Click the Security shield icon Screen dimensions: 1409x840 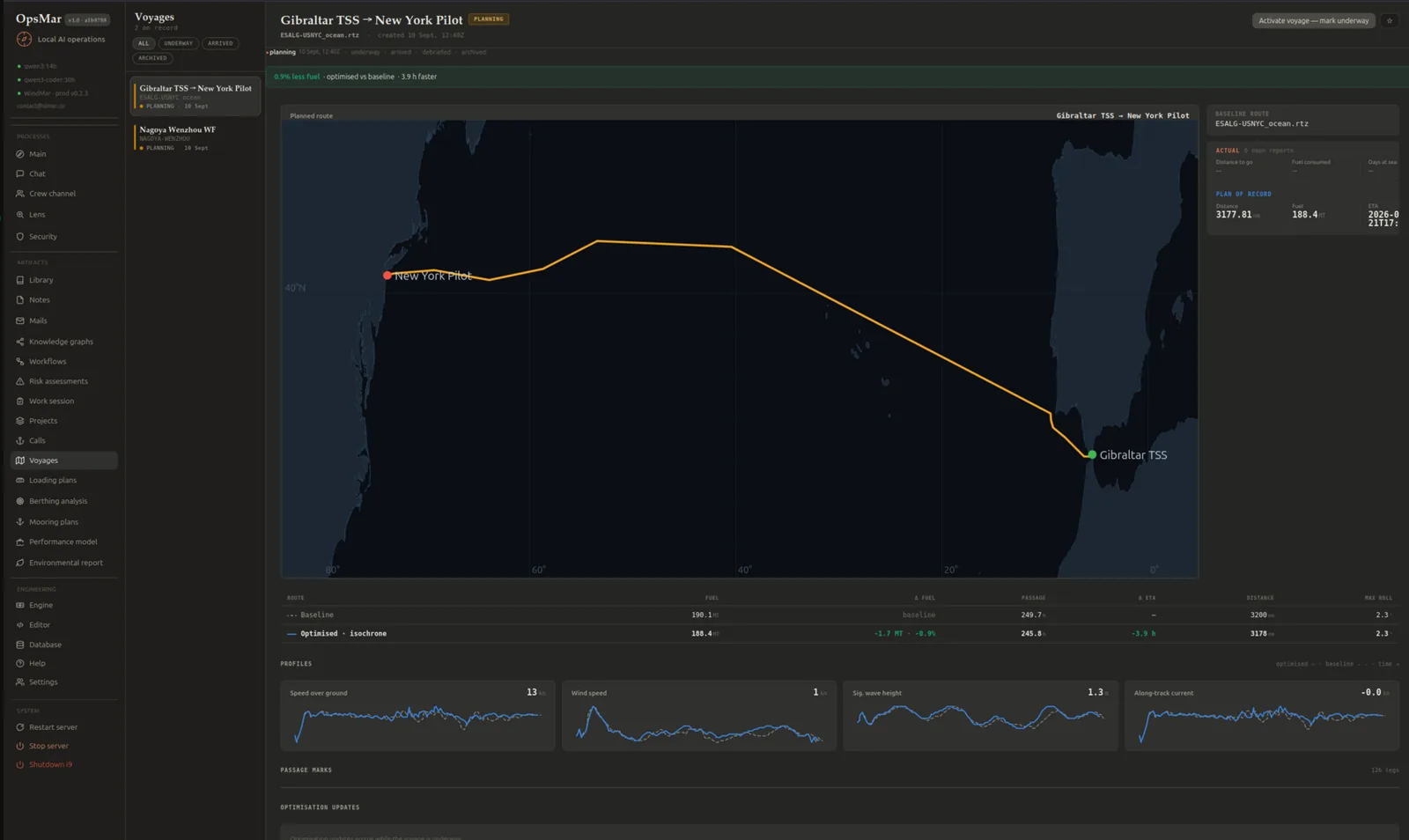(20, 237)
